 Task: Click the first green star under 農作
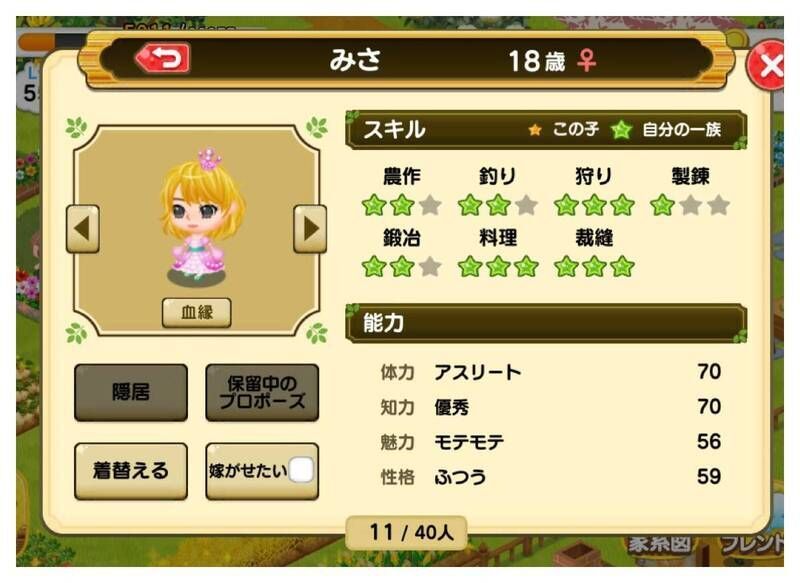(x=374, y=205)
